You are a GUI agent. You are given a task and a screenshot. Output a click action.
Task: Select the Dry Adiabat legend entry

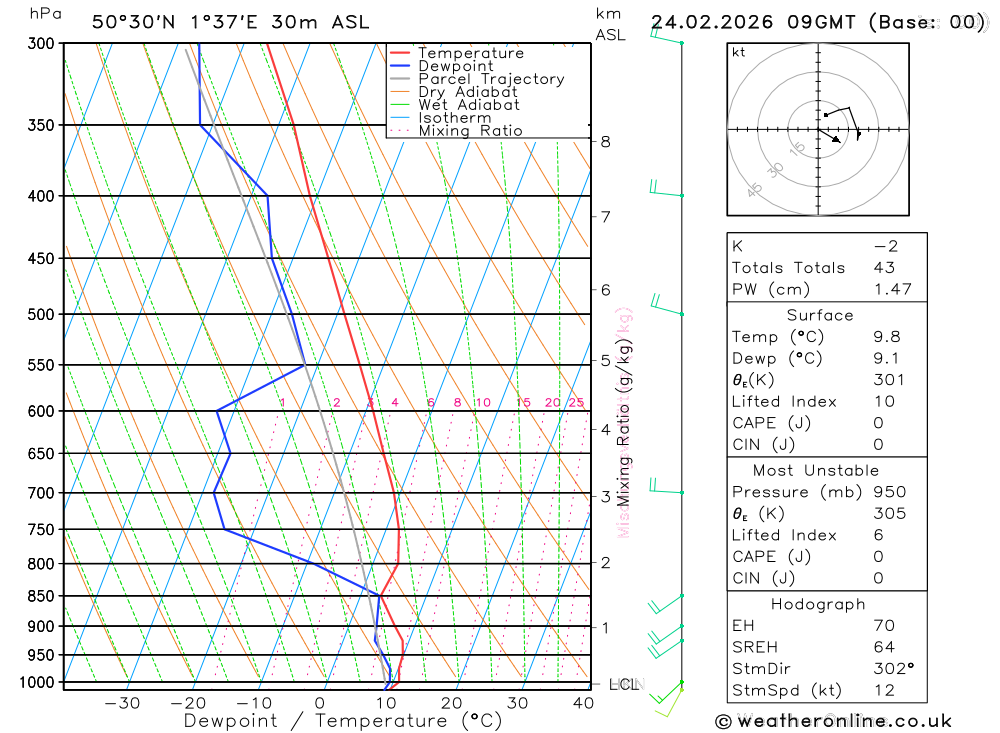453,92
